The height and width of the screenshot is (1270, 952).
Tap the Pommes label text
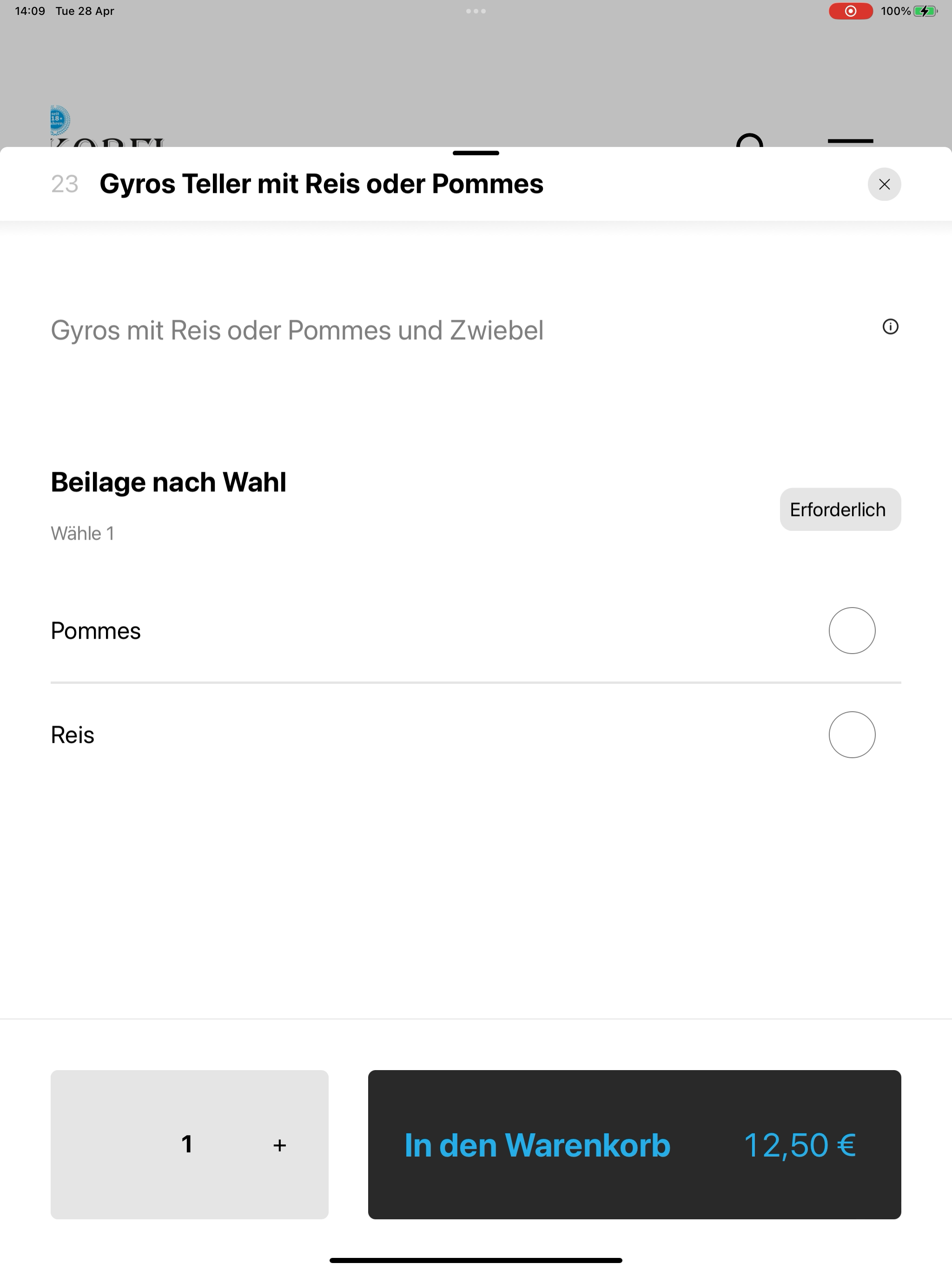tap(95, 631)
